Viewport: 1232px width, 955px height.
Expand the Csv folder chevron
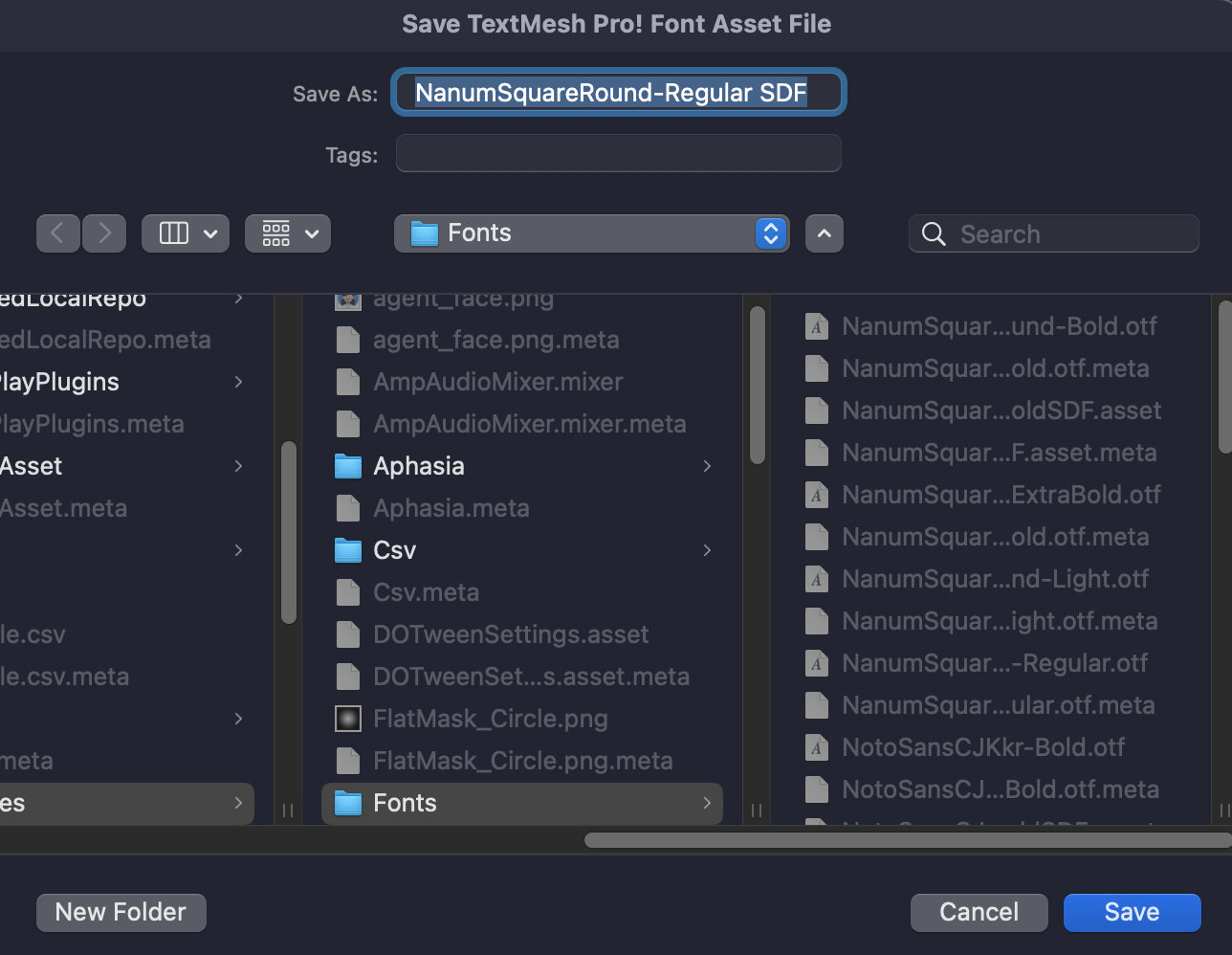[x=707, y=550]
